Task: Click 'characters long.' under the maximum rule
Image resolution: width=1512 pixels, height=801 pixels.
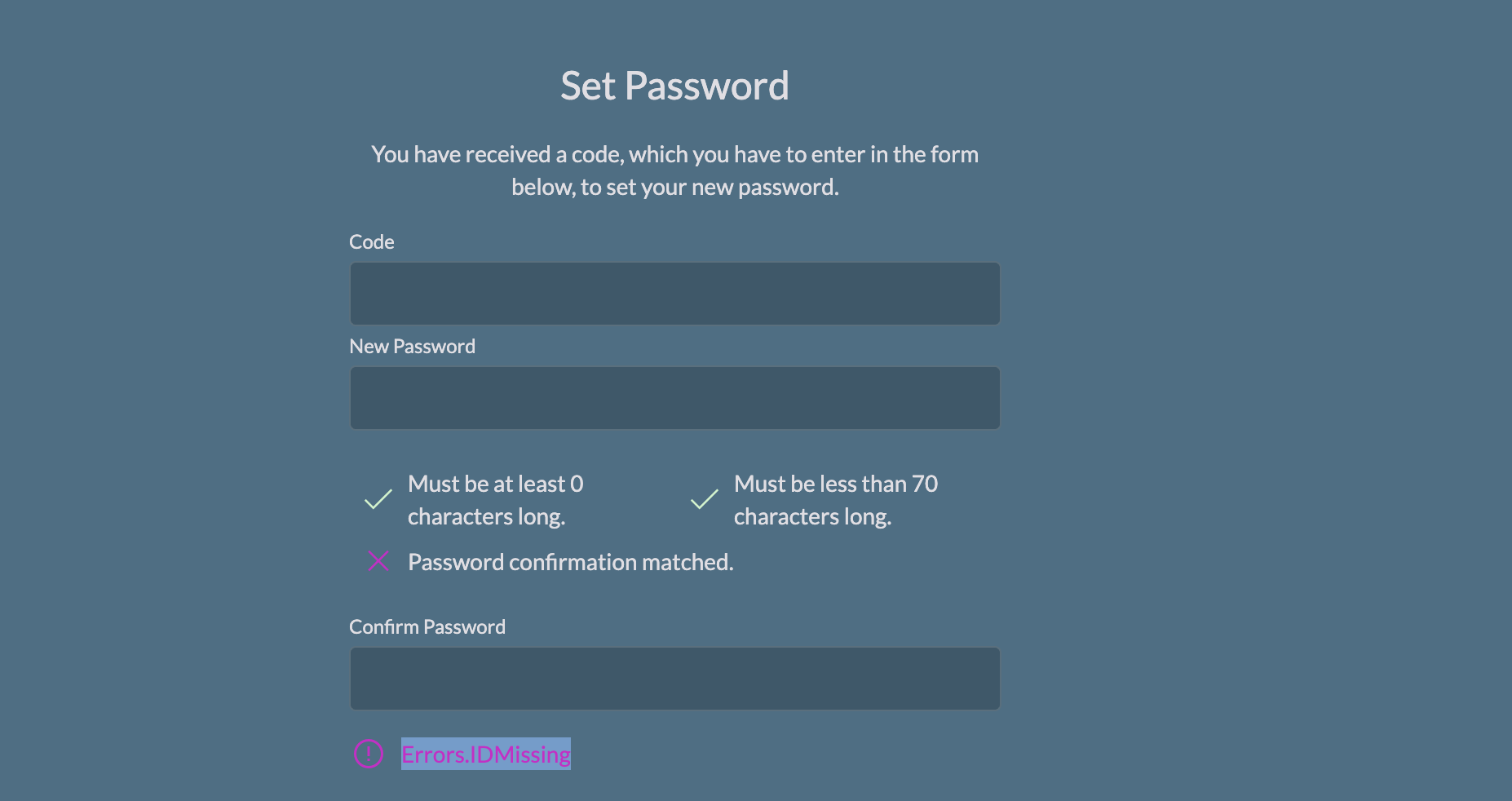Action: [812, 517]
